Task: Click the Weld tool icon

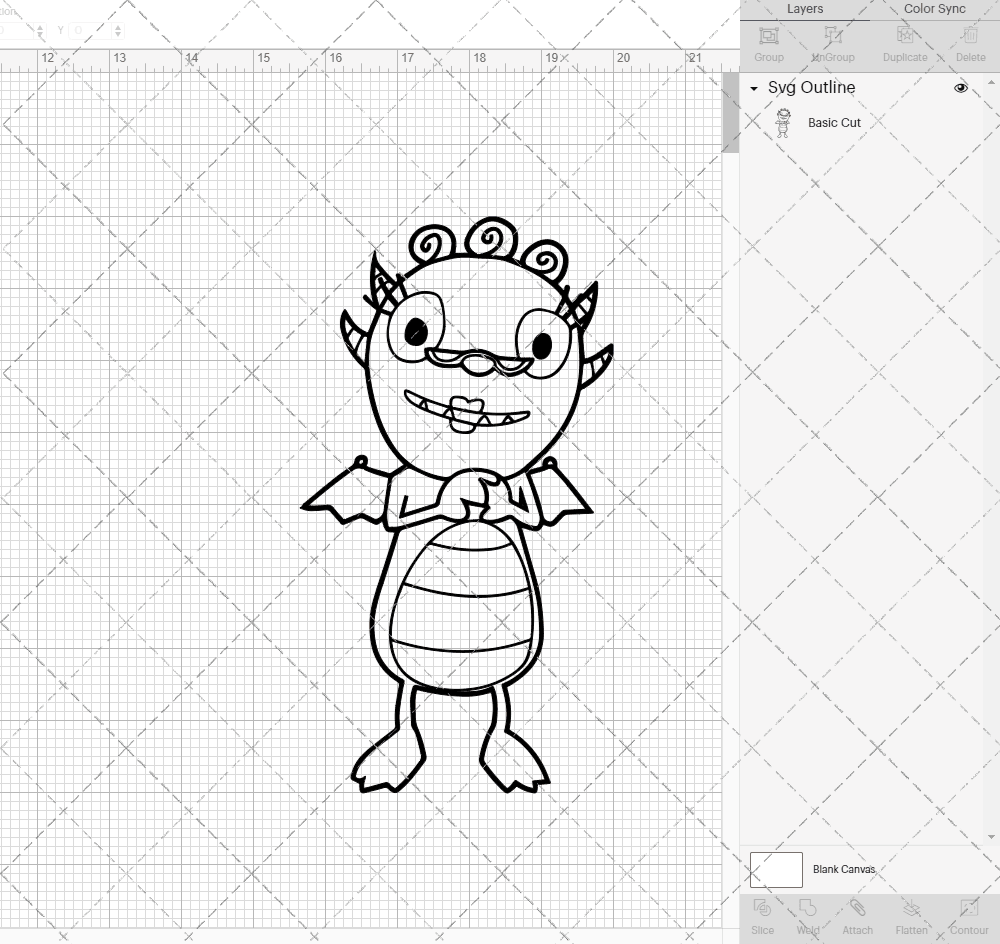Action: pyautogui.click(x=807, y=908)
